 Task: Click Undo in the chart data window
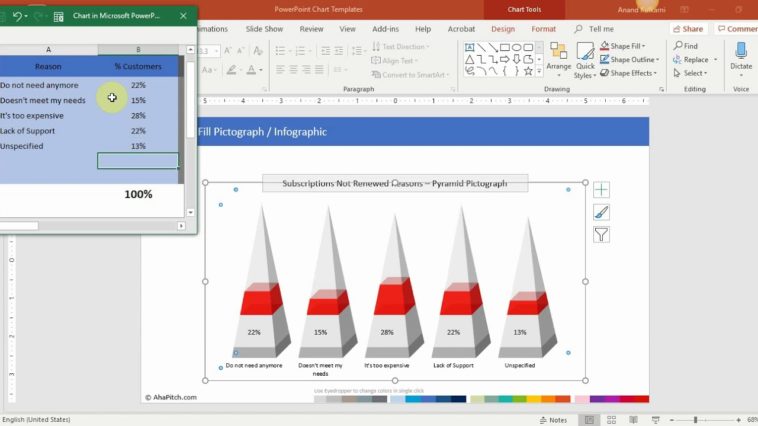[x=17, y=17]
